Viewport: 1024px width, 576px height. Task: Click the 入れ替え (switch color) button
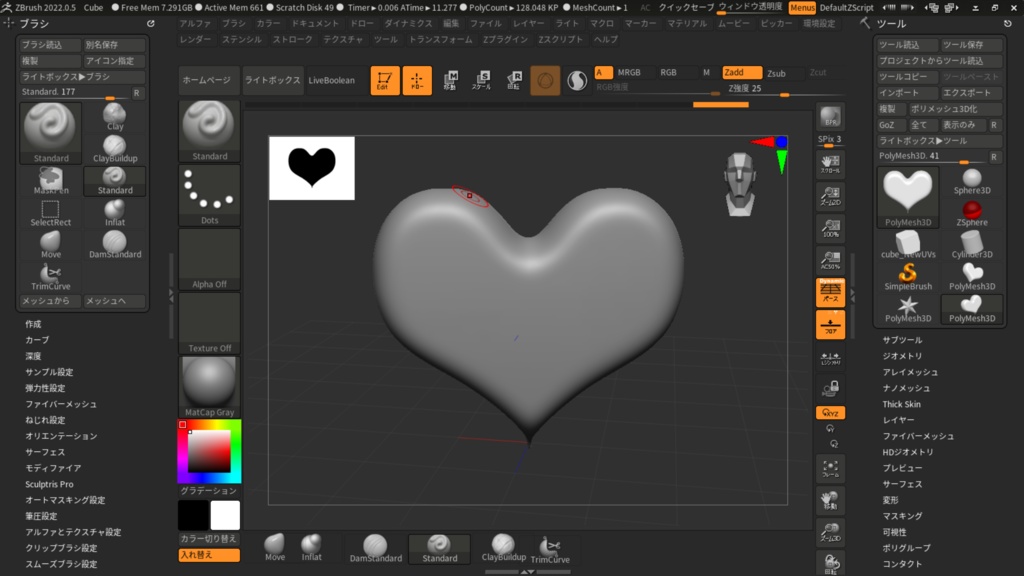click(209, 555)
